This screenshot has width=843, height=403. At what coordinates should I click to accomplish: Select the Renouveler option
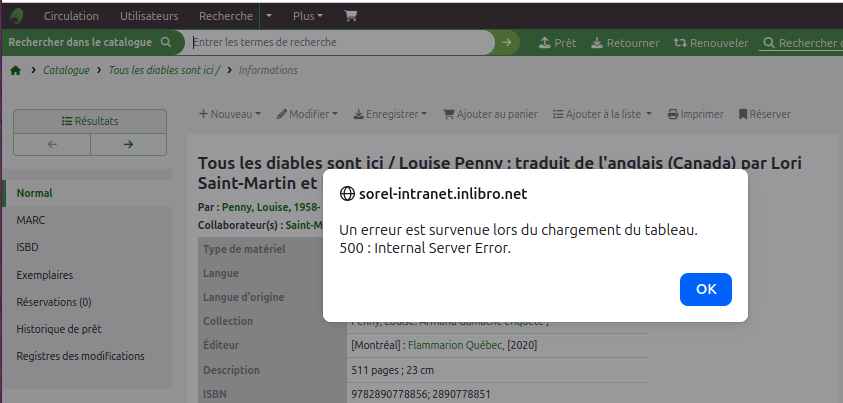[x=711, y=43]
